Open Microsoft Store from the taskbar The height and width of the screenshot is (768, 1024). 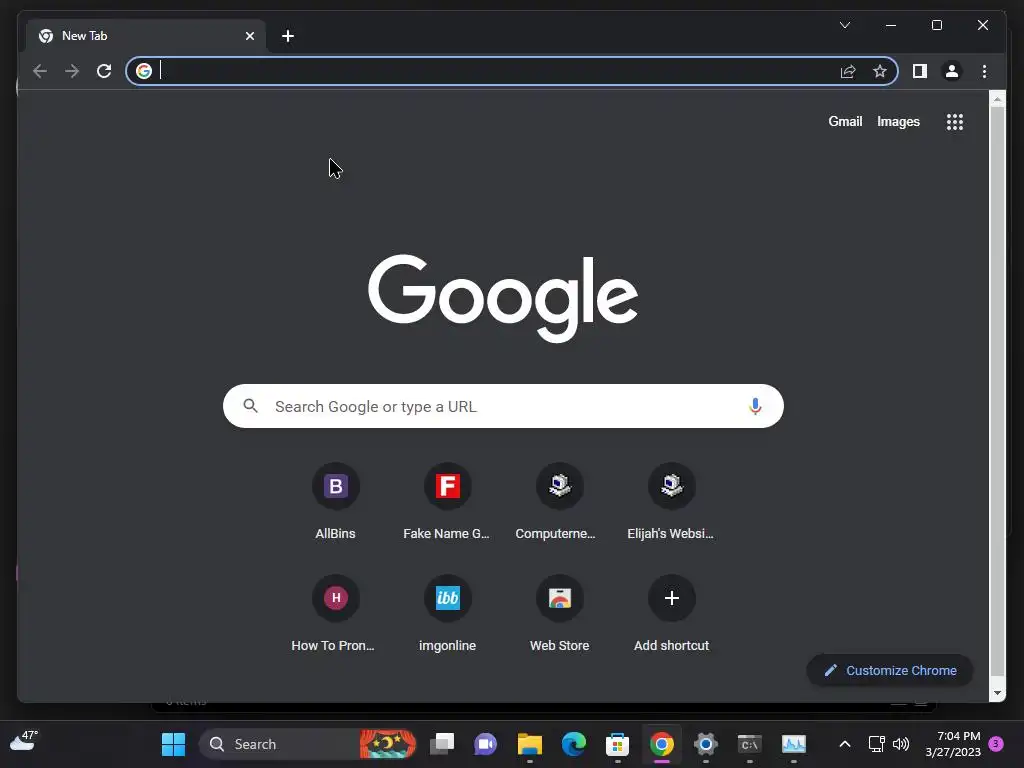(x=617, y=744)
